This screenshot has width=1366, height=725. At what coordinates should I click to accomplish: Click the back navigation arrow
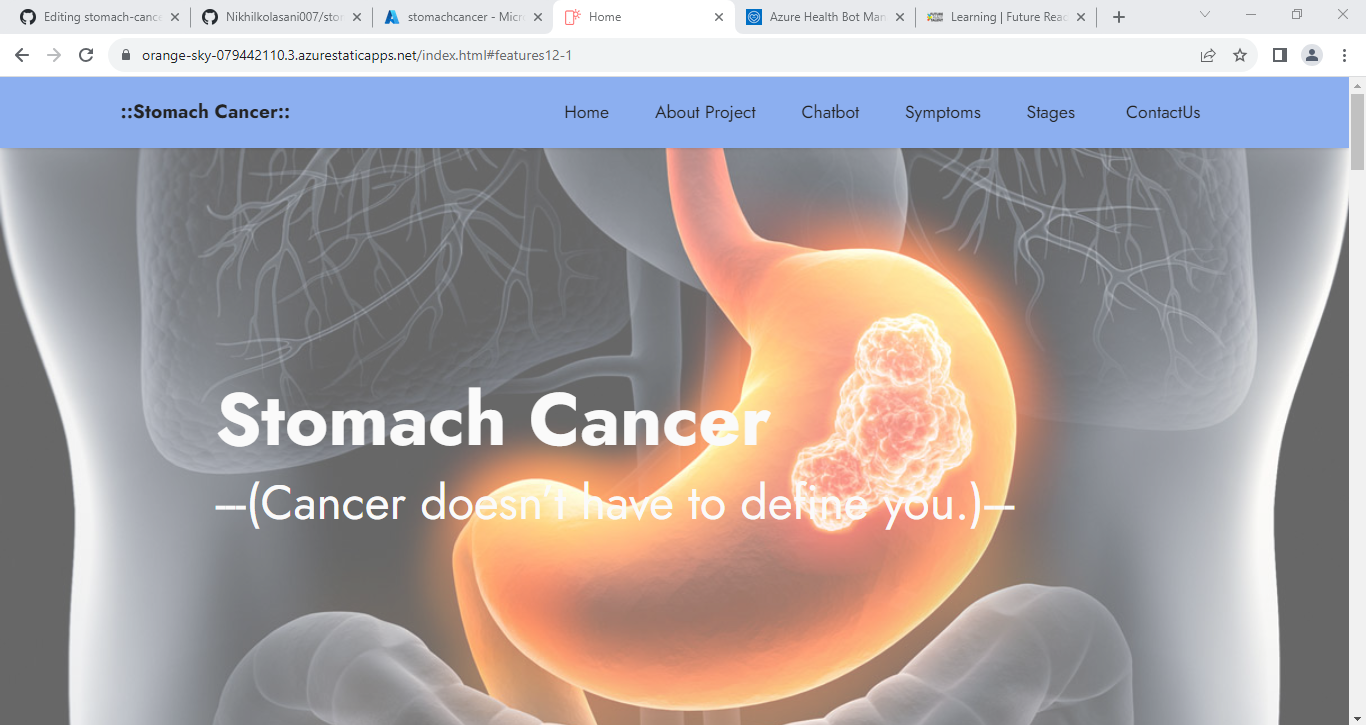pyautogui.click(x=21, y=55)
